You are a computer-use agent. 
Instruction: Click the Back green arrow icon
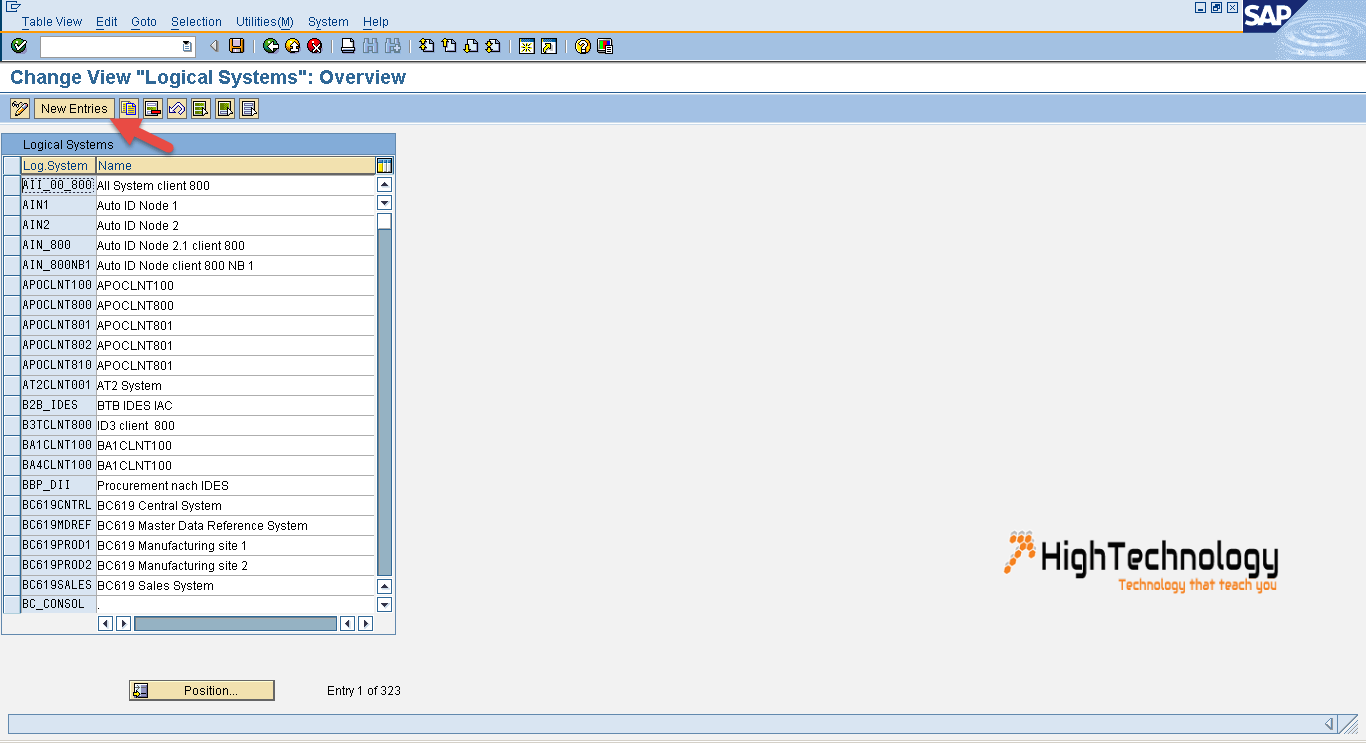click(x=270, y=46)
